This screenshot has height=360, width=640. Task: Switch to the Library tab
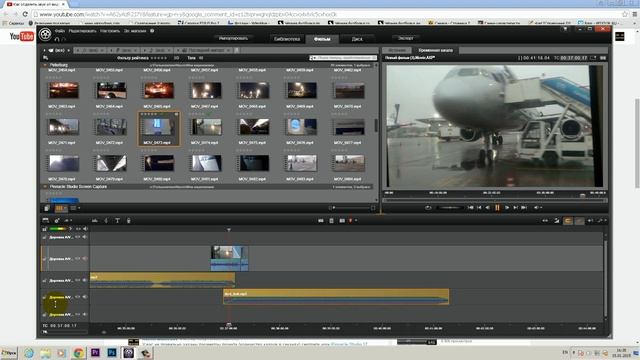(287, 39)
